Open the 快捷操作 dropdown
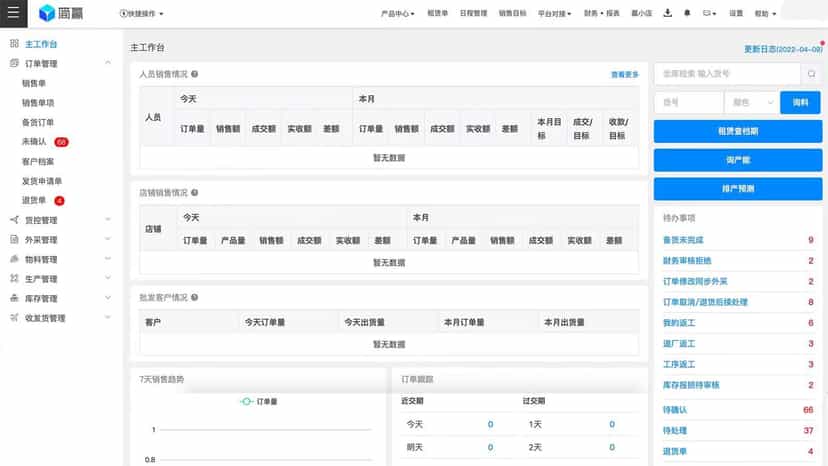The image size is (828, 466). click(142, 14)
